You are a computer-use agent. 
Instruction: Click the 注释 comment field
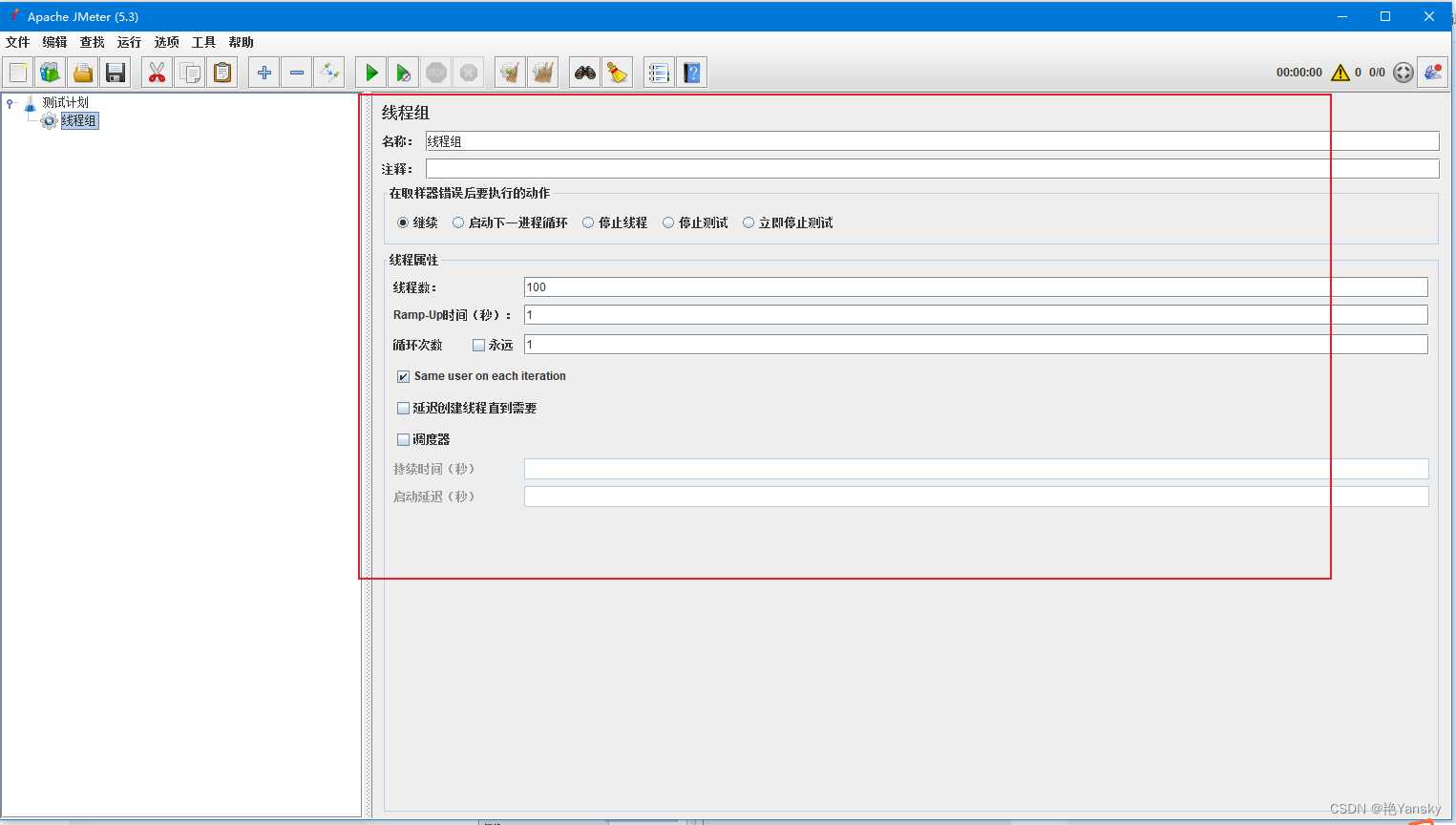click(932, 169)
